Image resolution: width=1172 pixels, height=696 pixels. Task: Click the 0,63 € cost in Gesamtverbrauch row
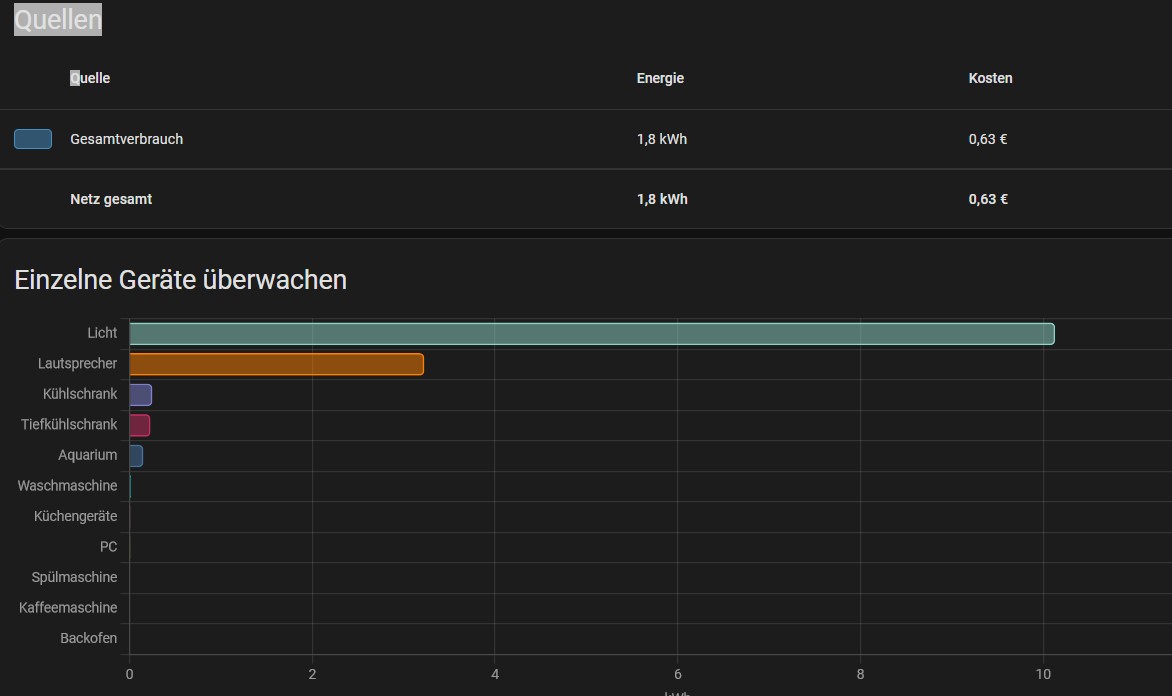click(987, 139)
